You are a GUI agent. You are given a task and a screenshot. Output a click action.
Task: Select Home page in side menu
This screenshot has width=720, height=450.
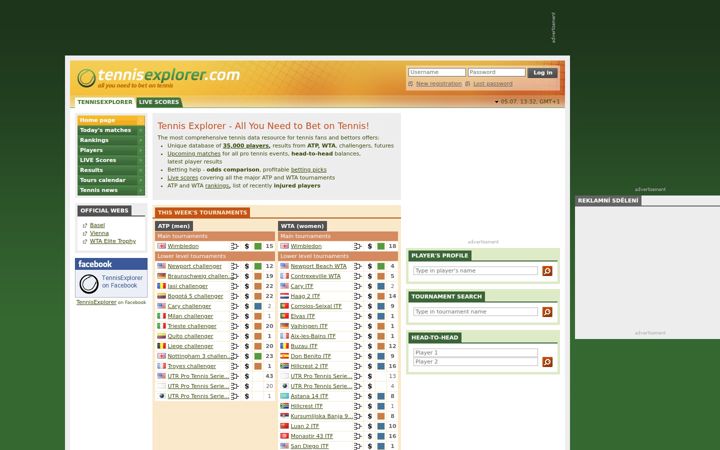tap(111, 120)
